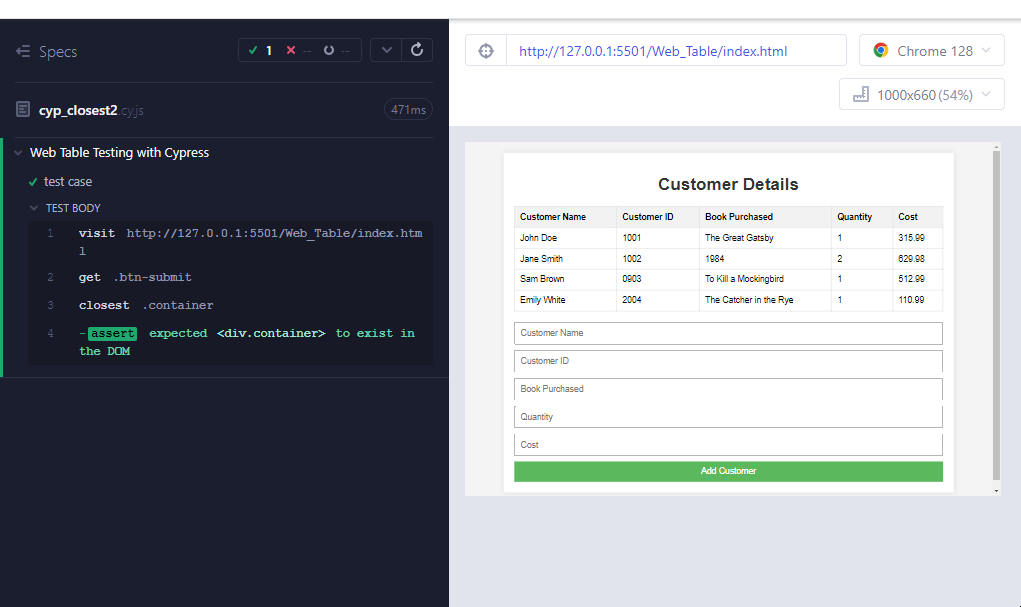
Task: Click the selector playground crosshair icon
Action: tap(486, 51)
